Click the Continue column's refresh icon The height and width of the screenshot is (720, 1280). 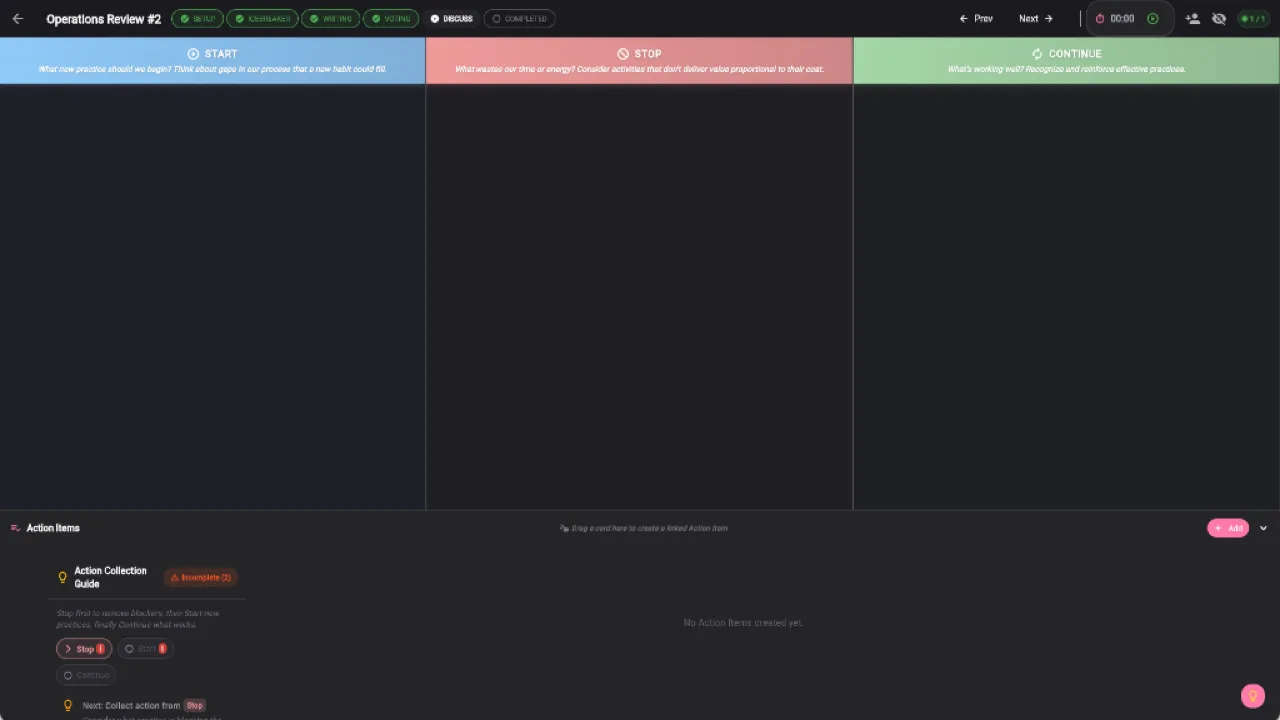[x=1037, y=53]
